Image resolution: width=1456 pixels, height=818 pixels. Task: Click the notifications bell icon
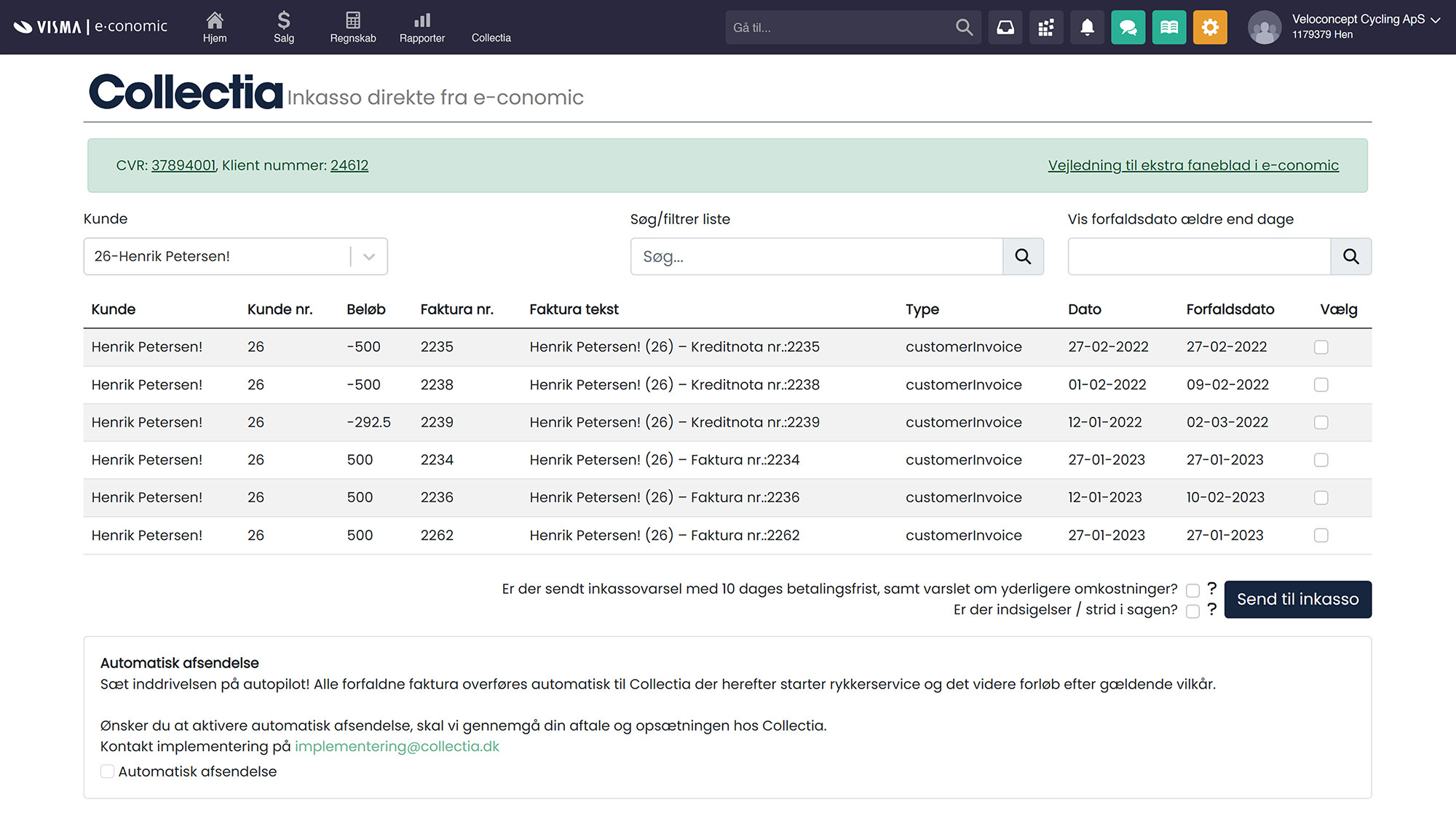[x=1087, y=27]
